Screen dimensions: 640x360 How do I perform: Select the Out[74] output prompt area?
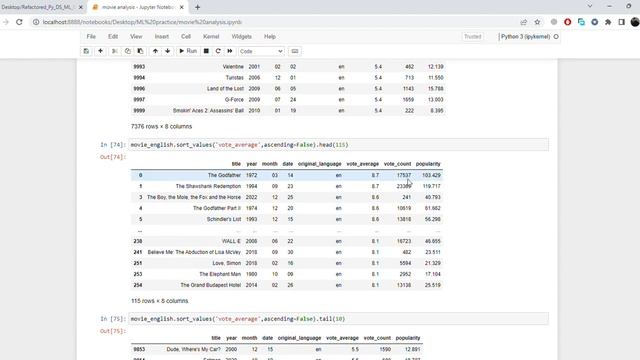pos(113,157)
